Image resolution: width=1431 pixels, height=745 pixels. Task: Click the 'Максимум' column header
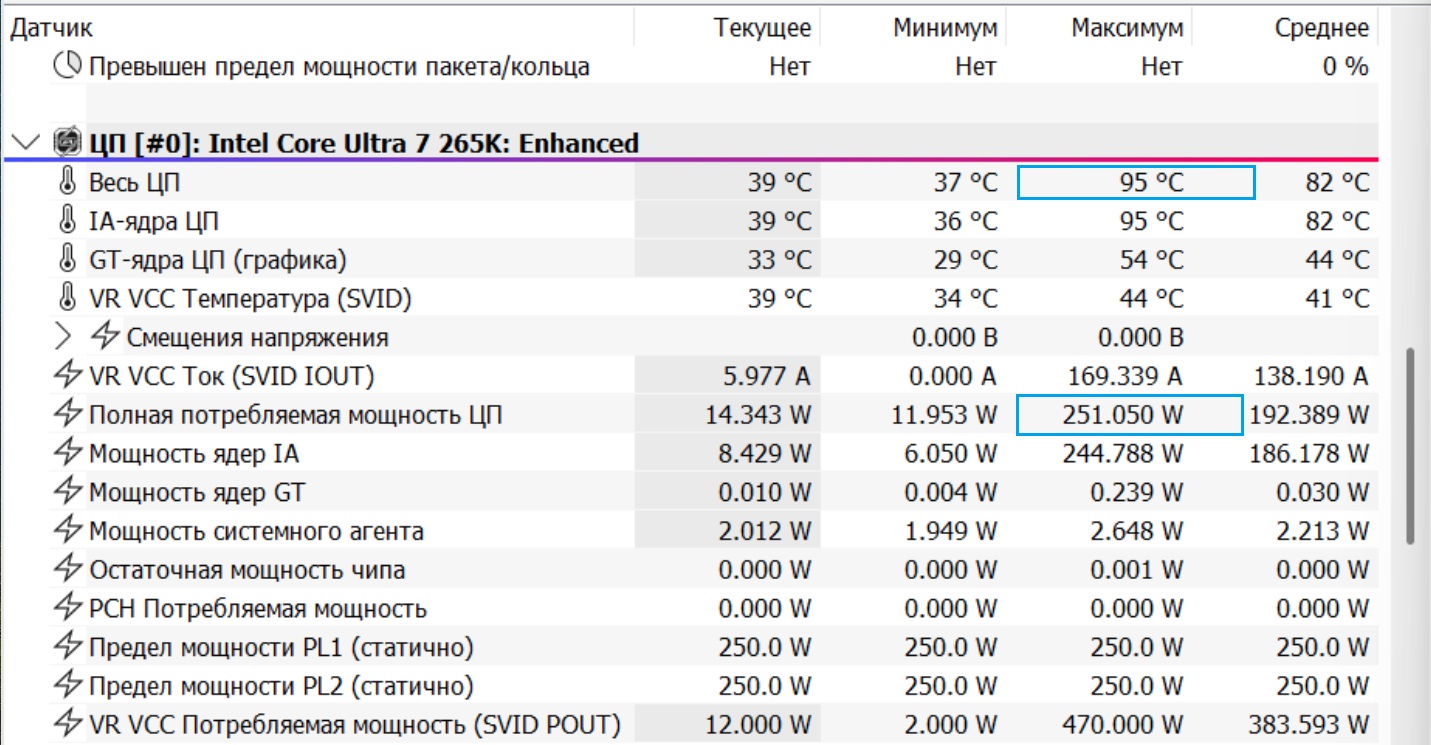1127,28
